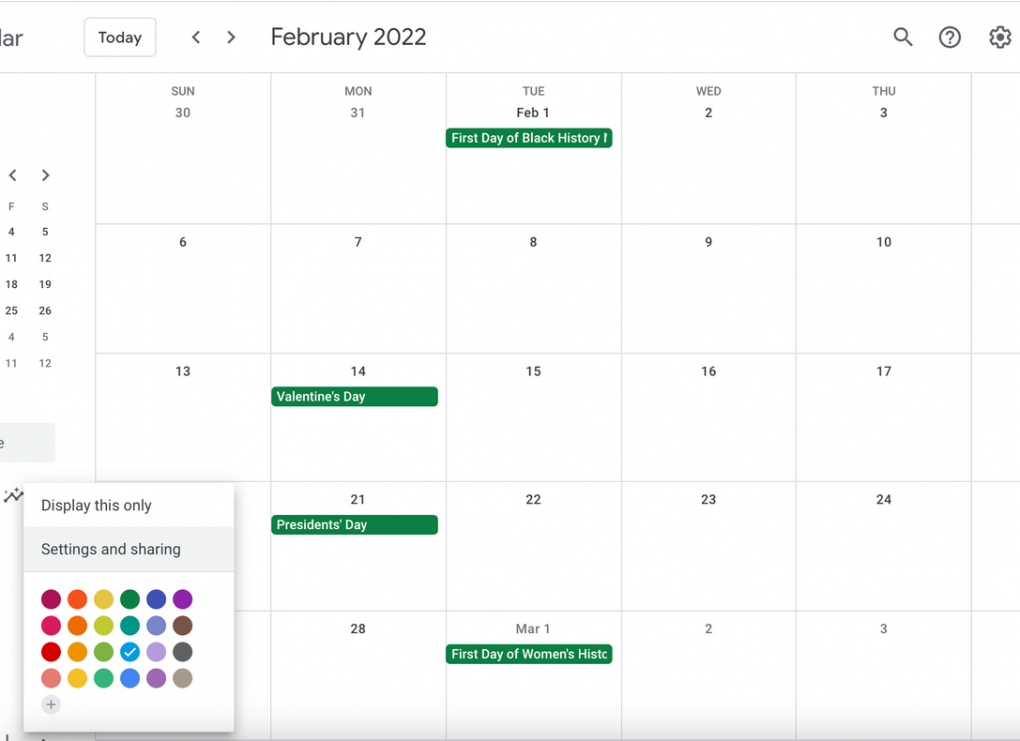
Task: Select date 28 in the month grid
Action: point(358,628)
